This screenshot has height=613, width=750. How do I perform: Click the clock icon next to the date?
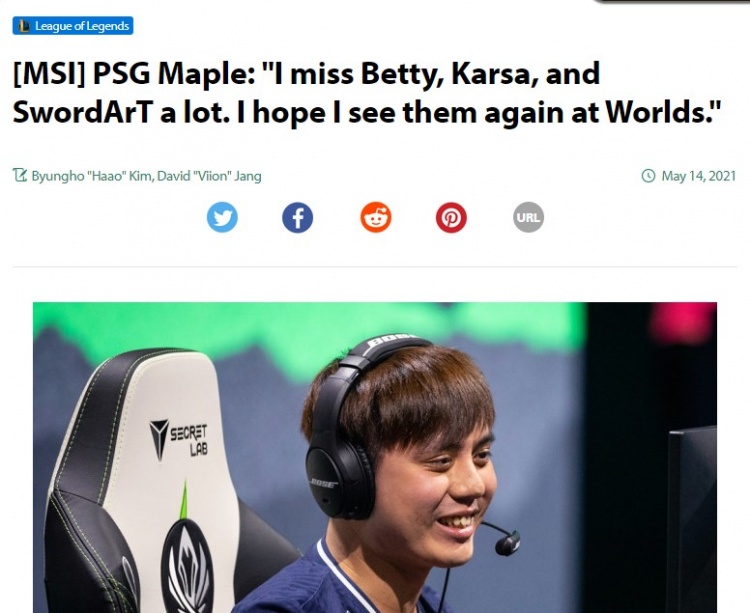pos(648,176)
